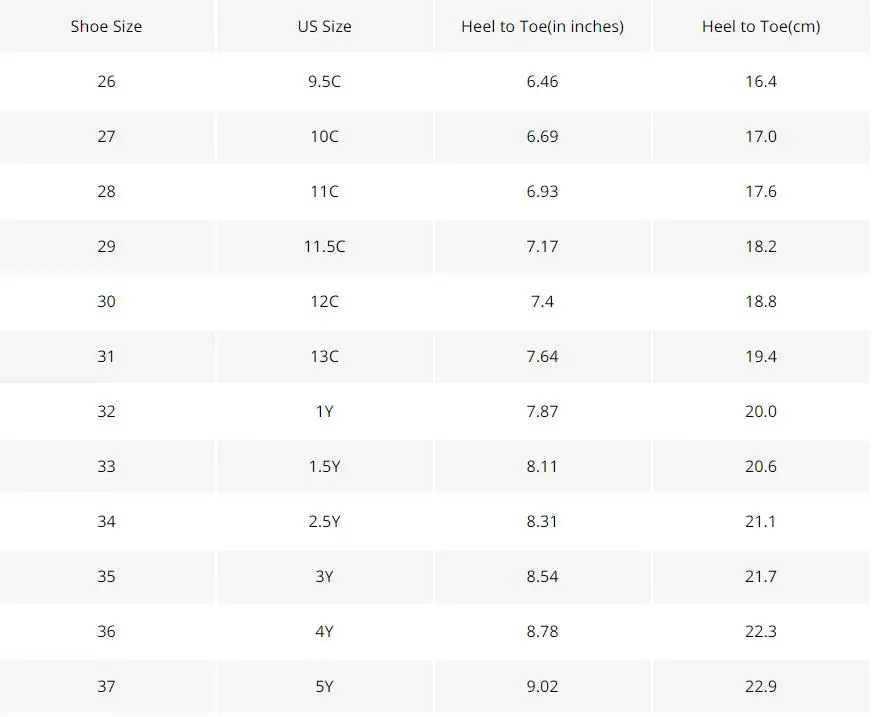
Task: Select the 13C US size cell
Action: coord(324,357)
